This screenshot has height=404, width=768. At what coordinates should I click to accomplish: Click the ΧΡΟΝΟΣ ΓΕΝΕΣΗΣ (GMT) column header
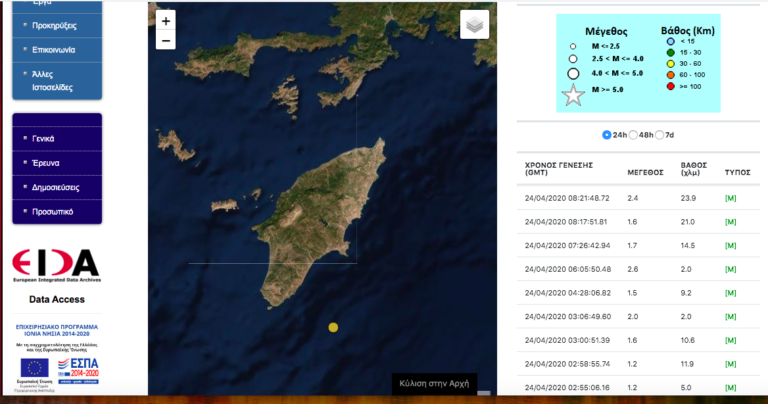click(559, 169)
